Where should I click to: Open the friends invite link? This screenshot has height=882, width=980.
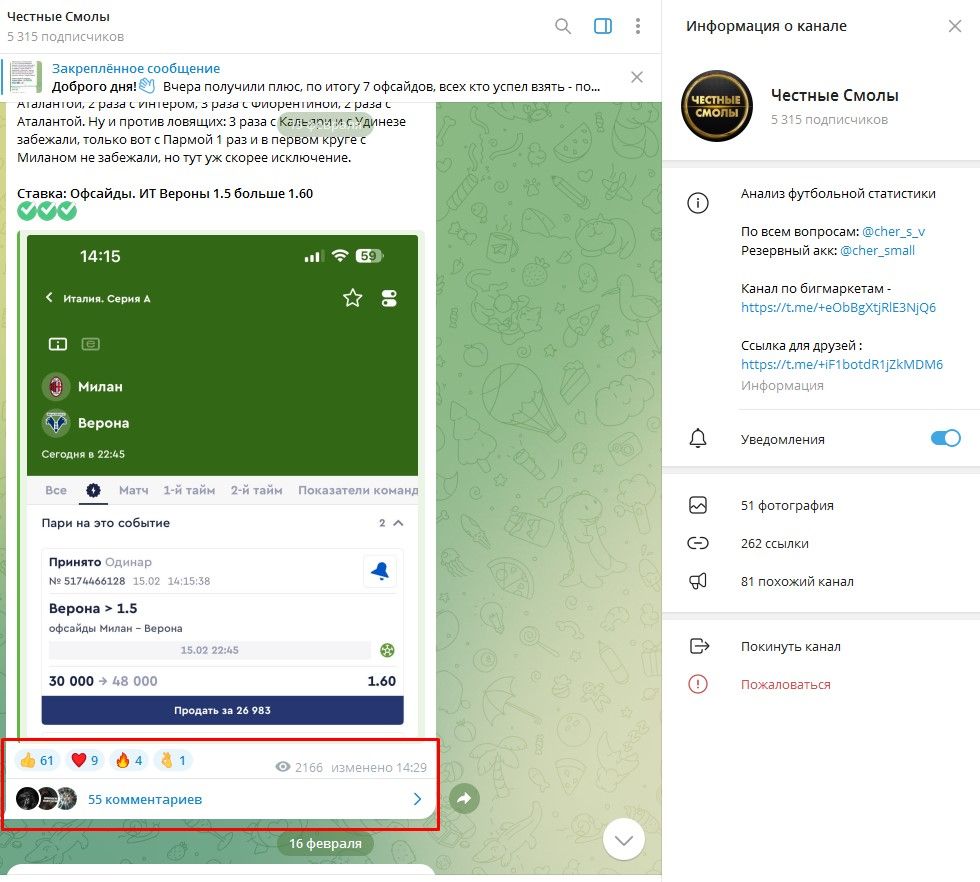842,364
